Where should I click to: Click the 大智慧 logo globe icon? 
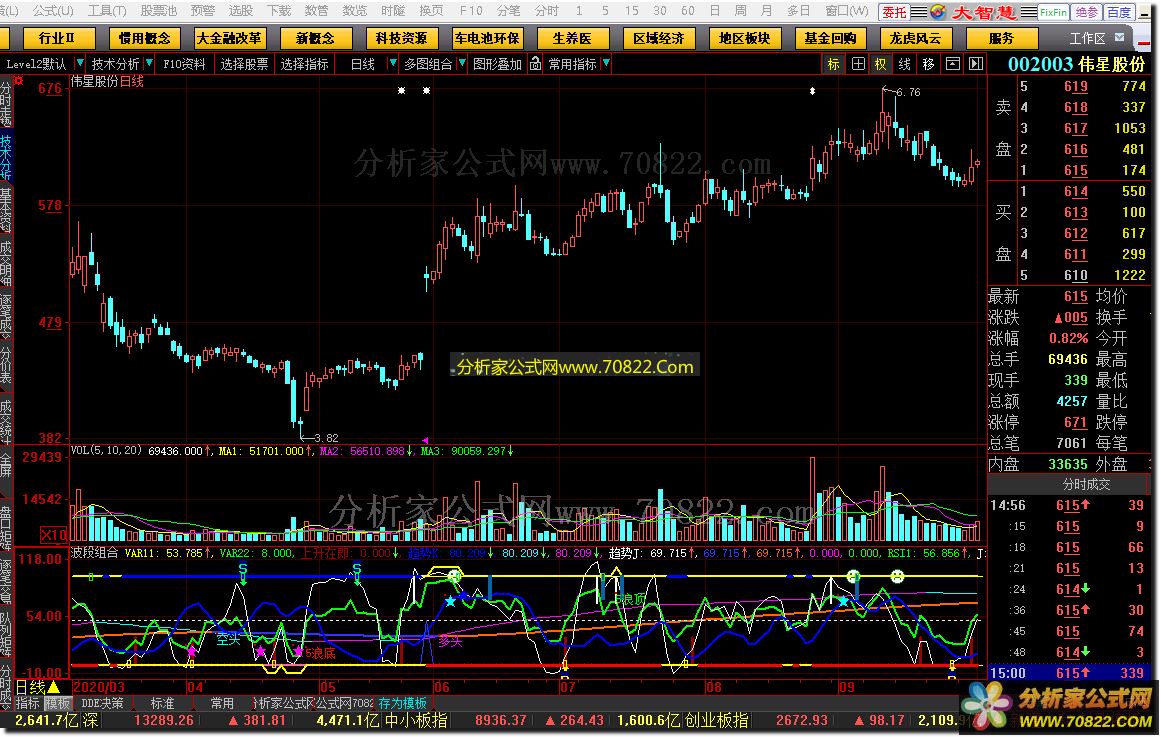pyautogui.click(x=938, y=12)
